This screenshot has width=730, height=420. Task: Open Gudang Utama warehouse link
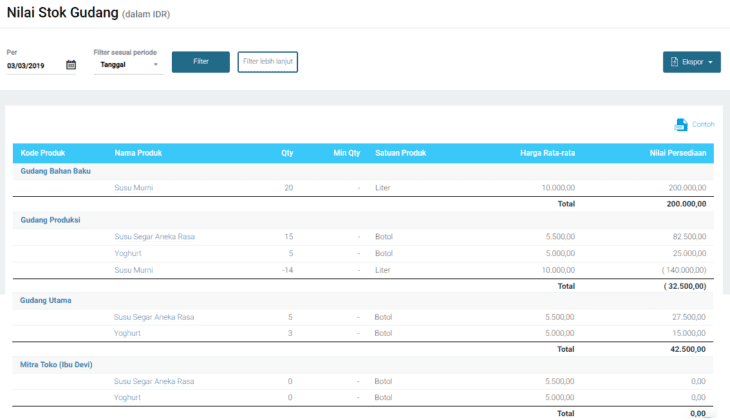point(44,300)
